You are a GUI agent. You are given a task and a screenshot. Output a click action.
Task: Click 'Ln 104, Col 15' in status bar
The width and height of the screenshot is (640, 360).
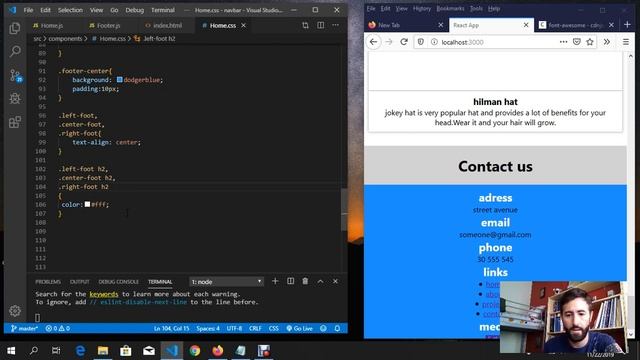pyautogui.click(x=171, y=328)
